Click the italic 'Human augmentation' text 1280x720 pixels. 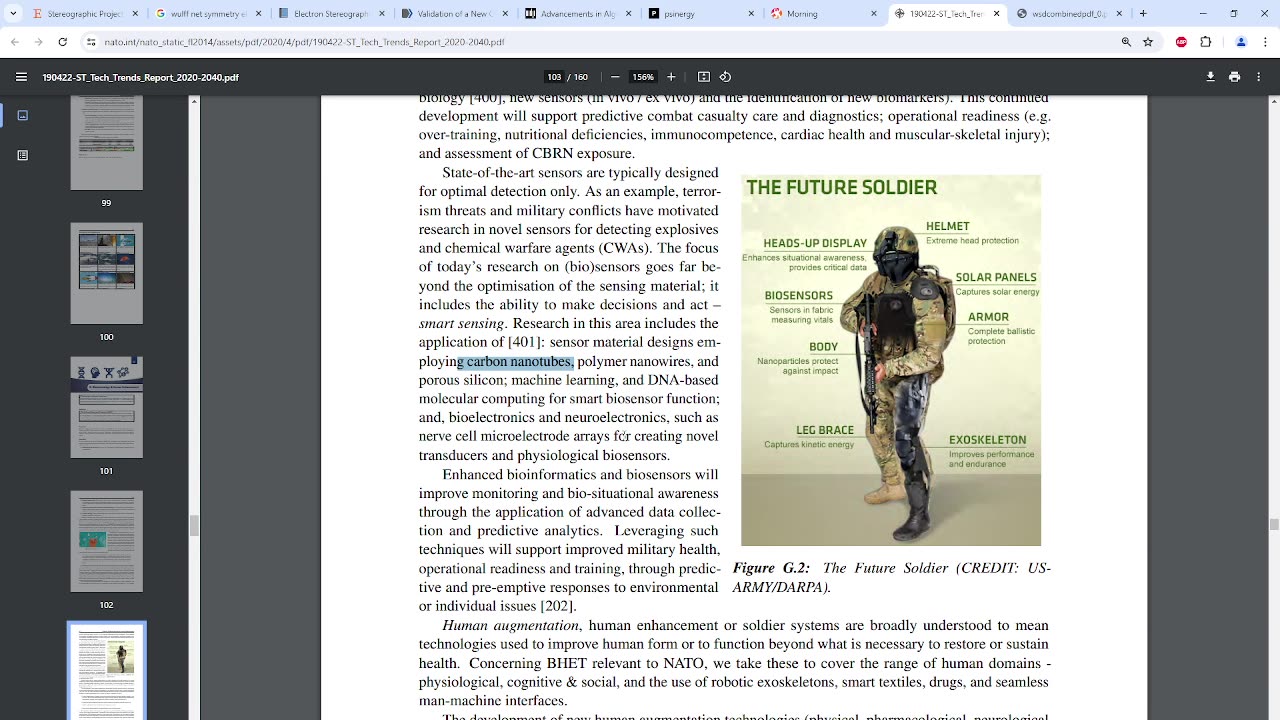tap(510, 625)
